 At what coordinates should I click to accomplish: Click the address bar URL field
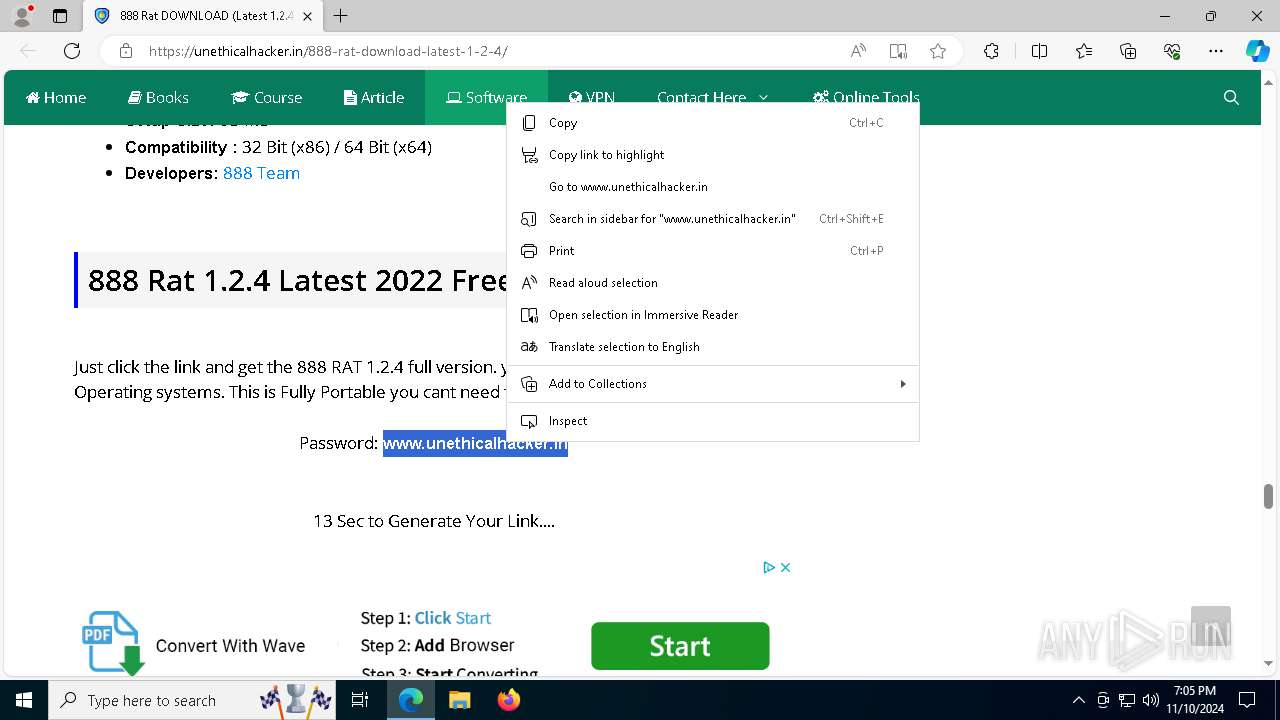coord(490,51)
